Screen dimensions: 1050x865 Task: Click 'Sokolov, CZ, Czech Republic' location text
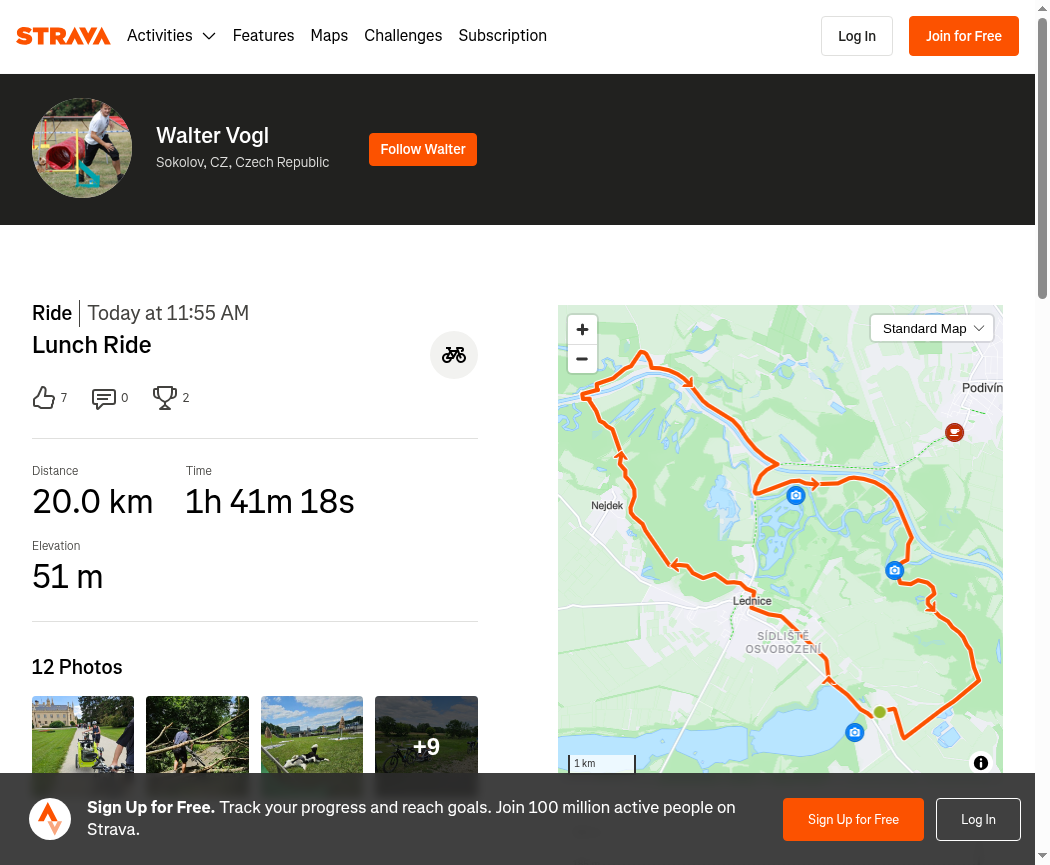point(242,162)
